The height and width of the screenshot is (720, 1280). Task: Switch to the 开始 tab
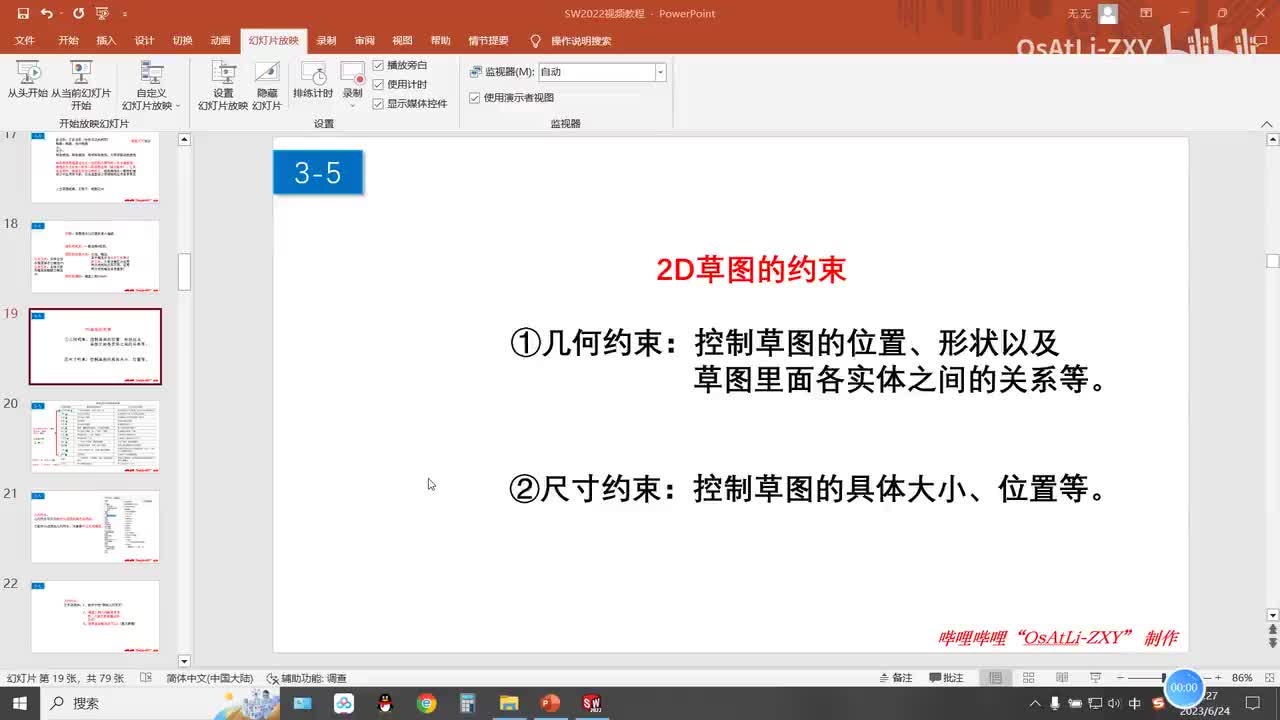(x=68, y=41)
